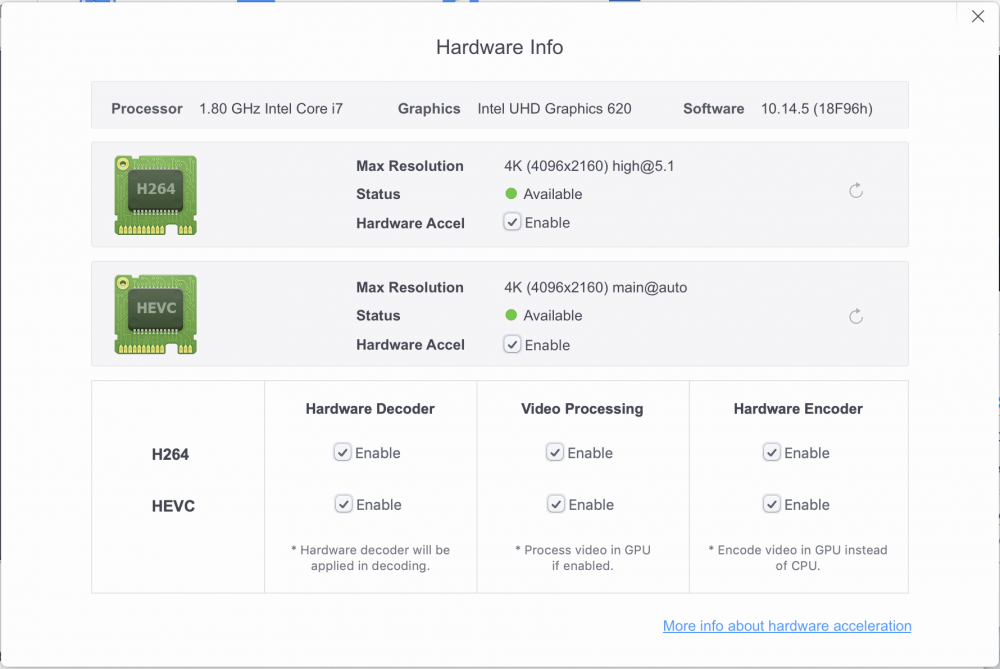Toggle HEVC Video Processing Enable checkbox
The width and height of the screenshot is (1000, 669).
(x=555, y=504)
